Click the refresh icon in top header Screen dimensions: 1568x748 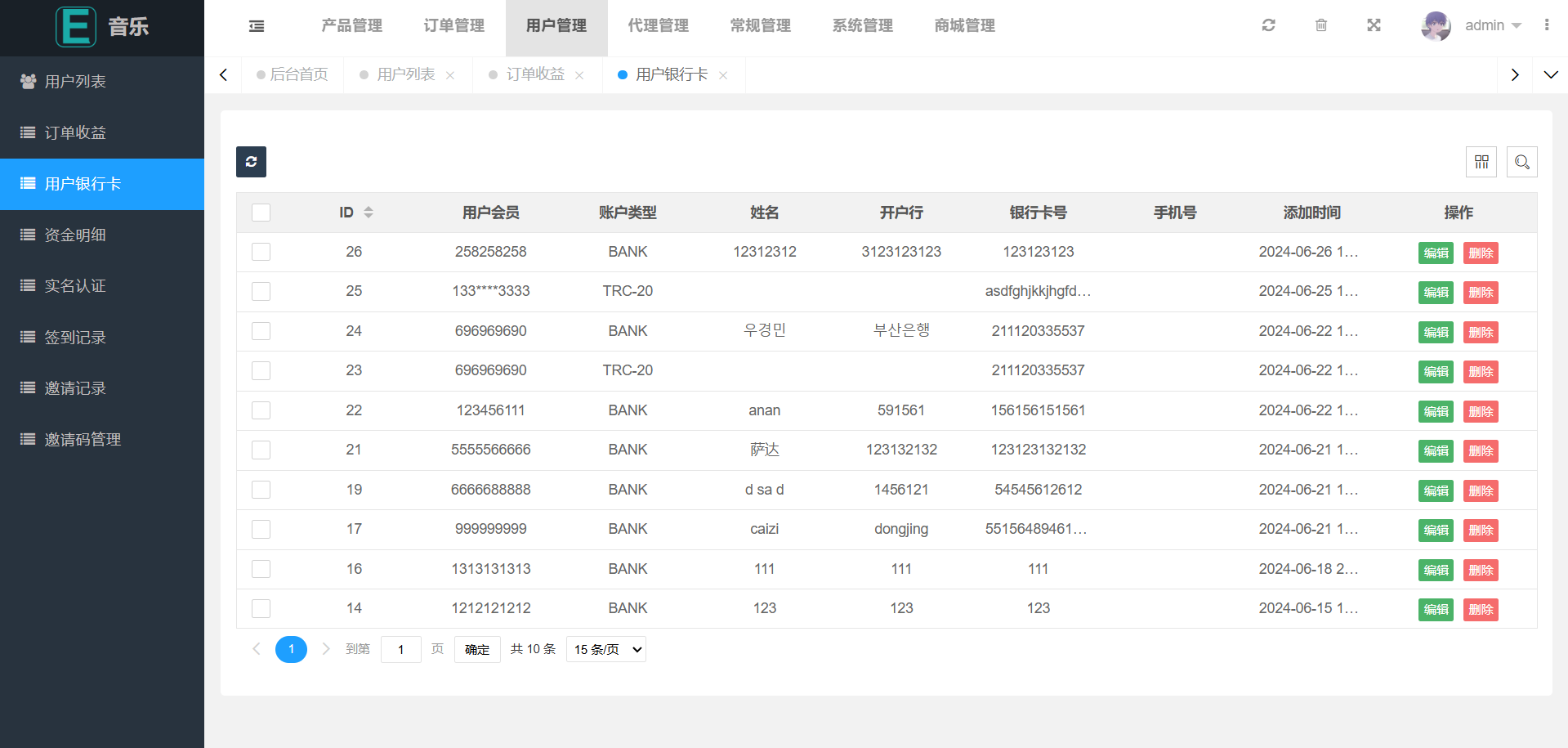[1268, 25]
